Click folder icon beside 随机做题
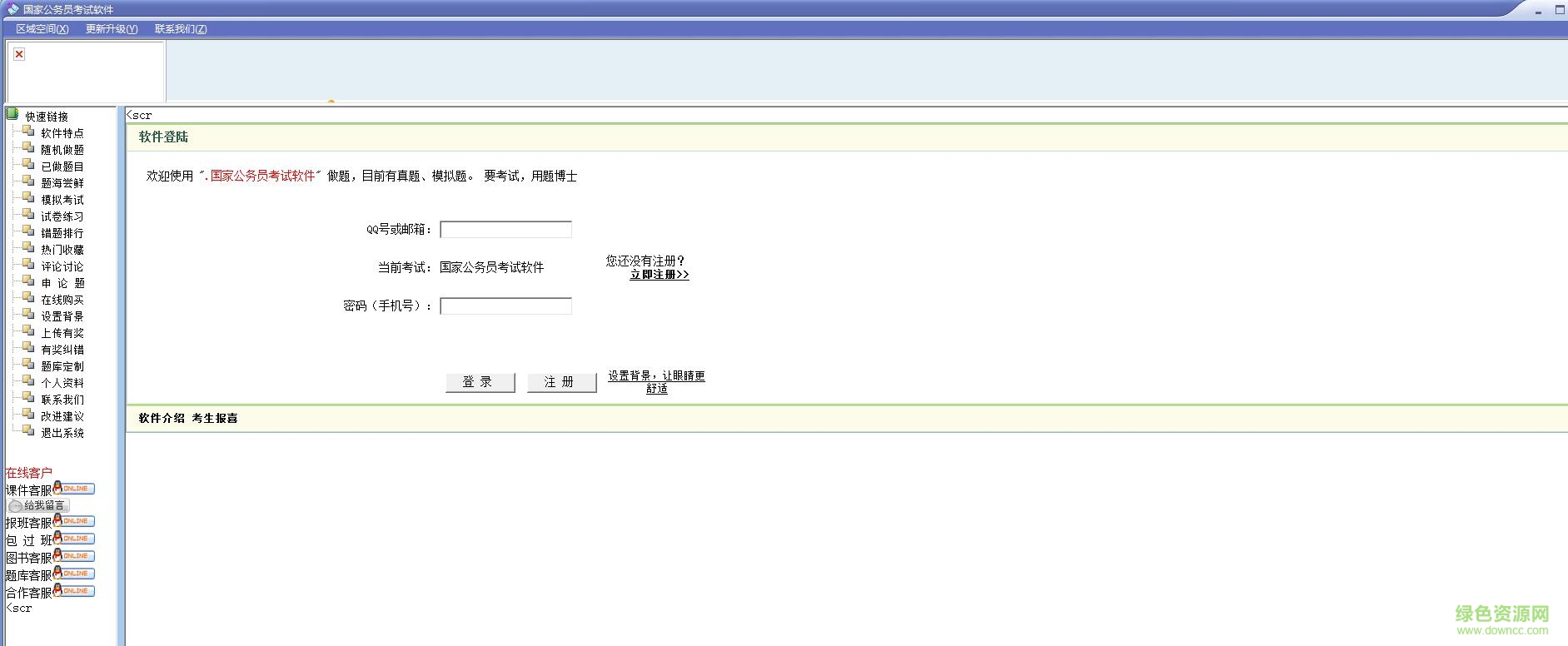Screen dimensions: 1568x646 point(29,148)
